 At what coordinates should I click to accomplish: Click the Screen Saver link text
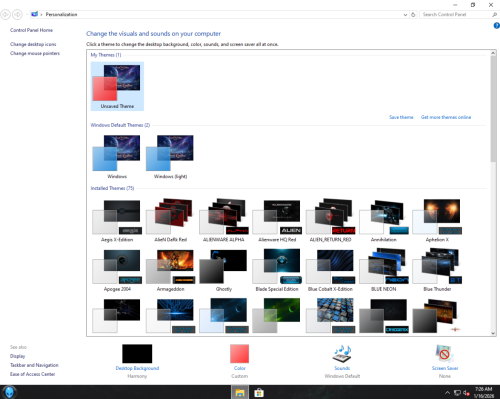click(x=445, y=368)
